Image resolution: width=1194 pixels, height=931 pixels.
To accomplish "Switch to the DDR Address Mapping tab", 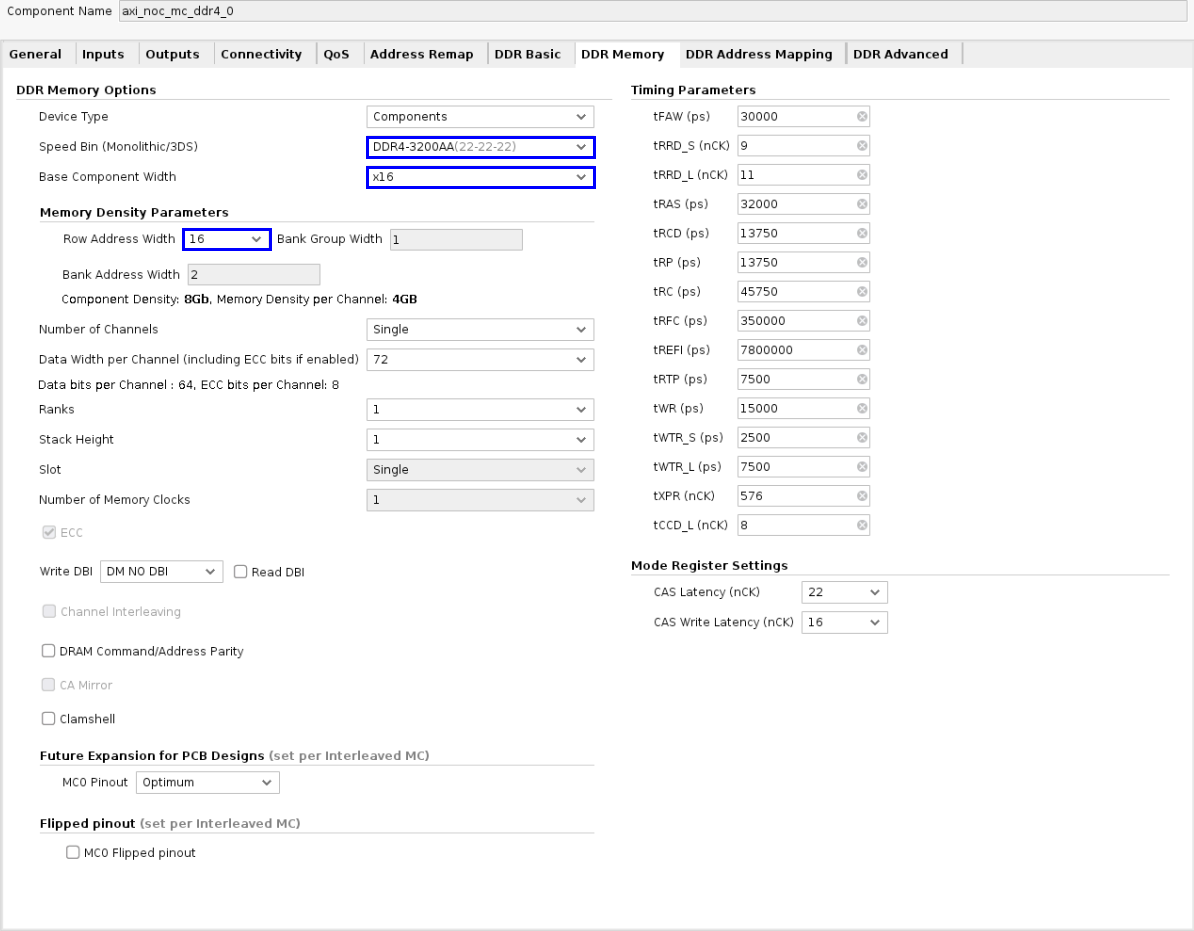I will 758,54.
